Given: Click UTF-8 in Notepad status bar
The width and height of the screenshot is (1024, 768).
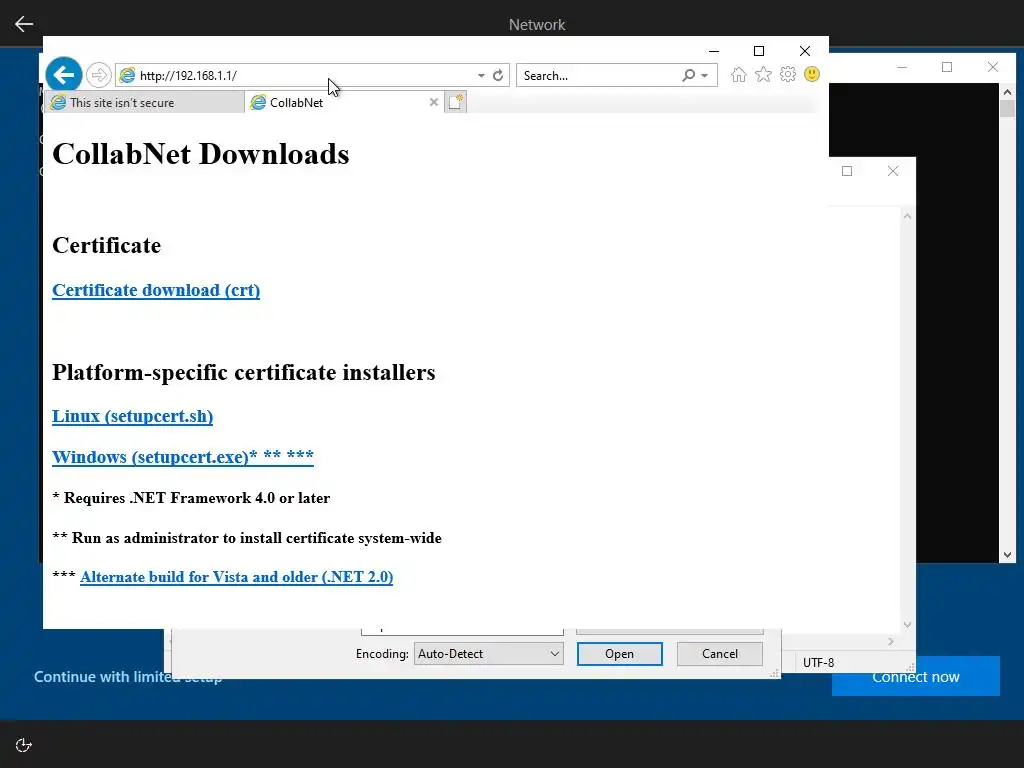Looking at the screenshot, I should (x=818, y=662).
